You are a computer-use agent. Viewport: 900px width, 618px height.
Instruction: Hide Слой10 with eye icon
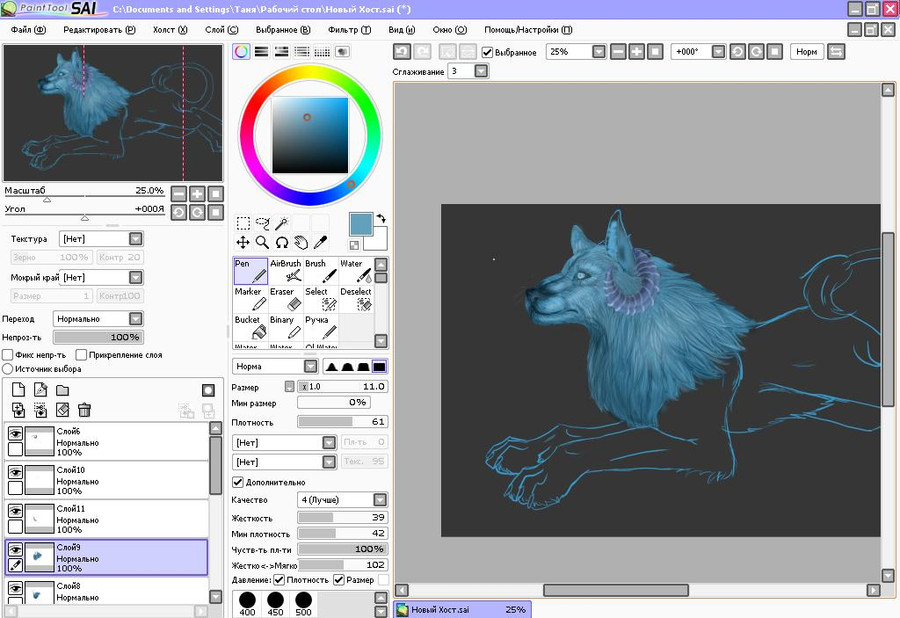click(x=15, y=472)
